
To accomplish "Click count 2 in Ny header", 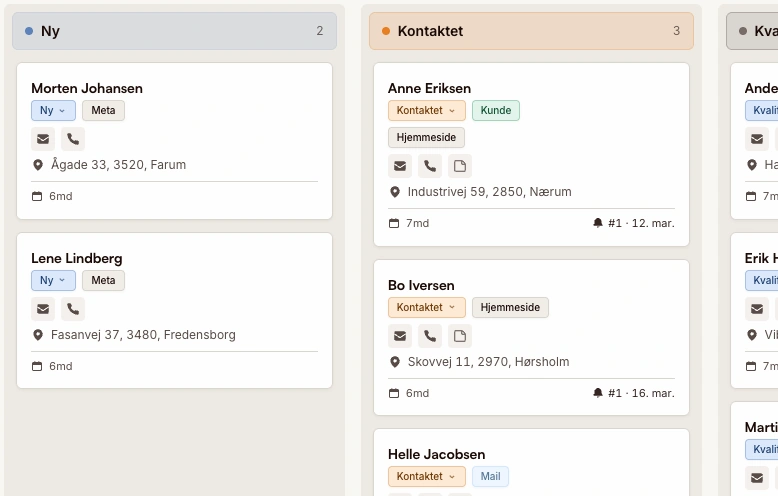I will coord(320,31).
